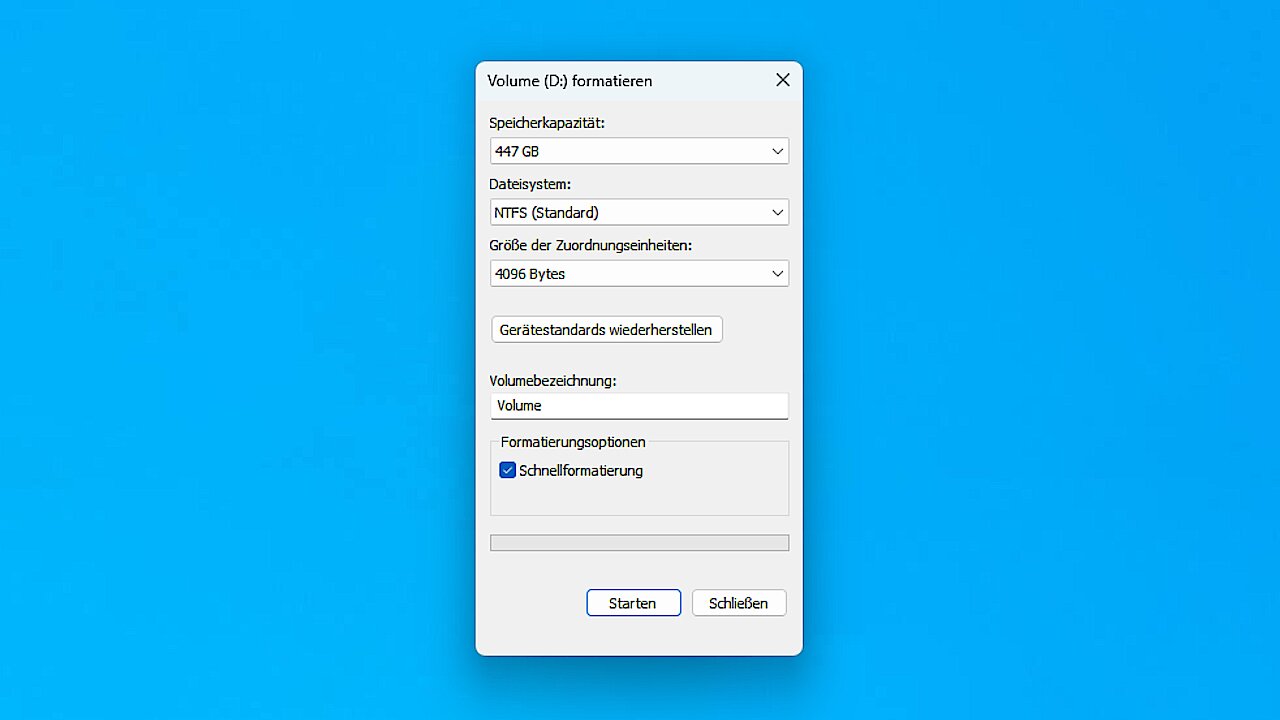
Task: Expand the allocation unit size dropdown (4096 Bytes)
Action: point(630,274)
